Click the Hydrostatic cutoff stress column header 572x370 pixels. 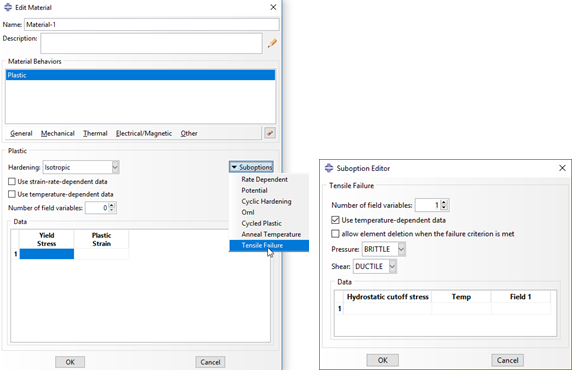point(387,297)
